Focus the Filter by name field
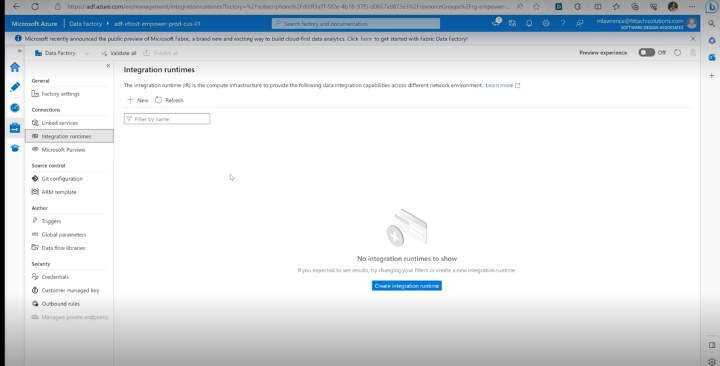 tap(167, 119)
